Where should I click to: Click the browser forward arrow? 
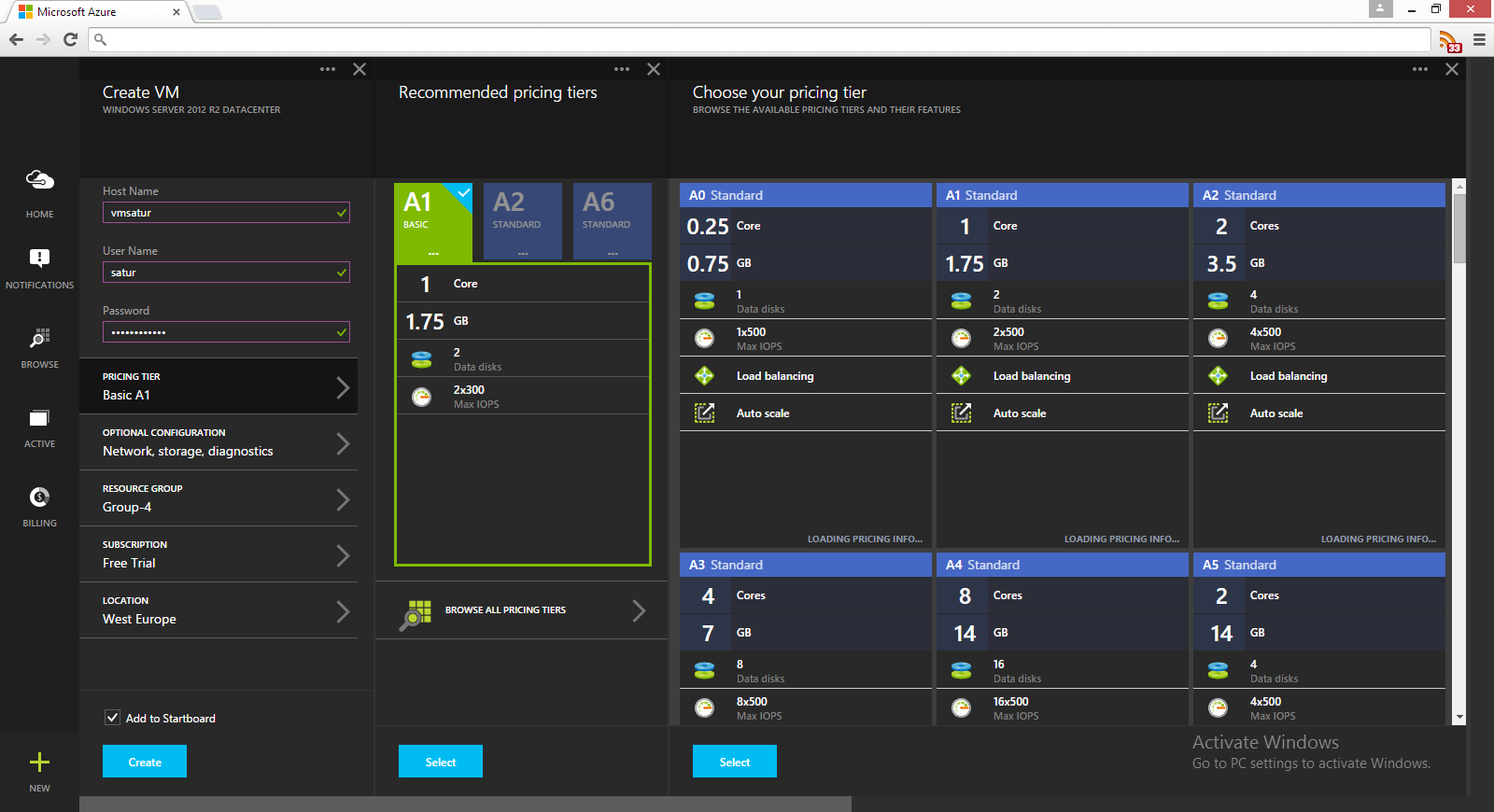point(43,39)
